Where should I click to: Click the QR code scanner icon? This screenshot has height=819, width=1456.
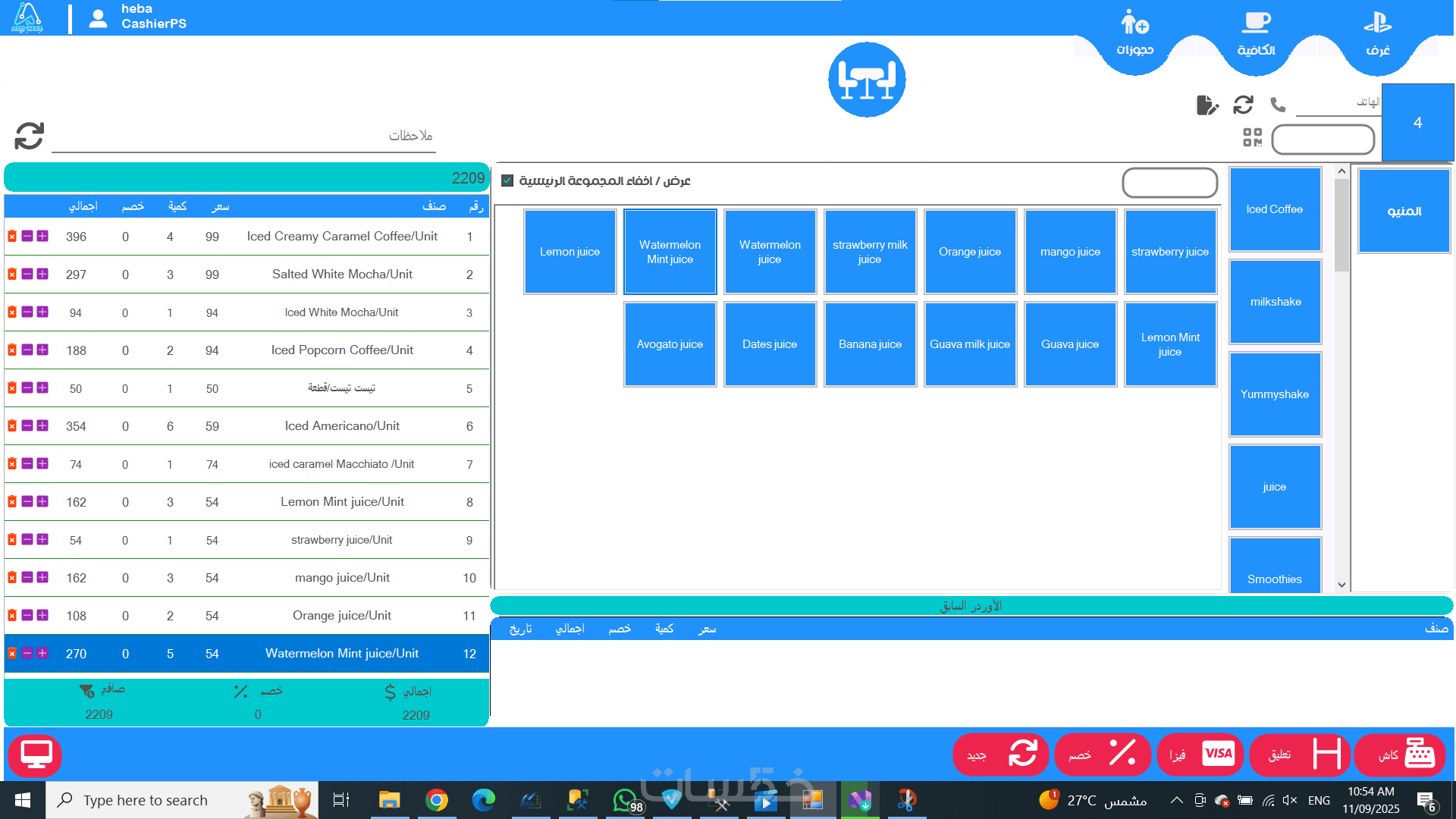tap(1252, 137)
